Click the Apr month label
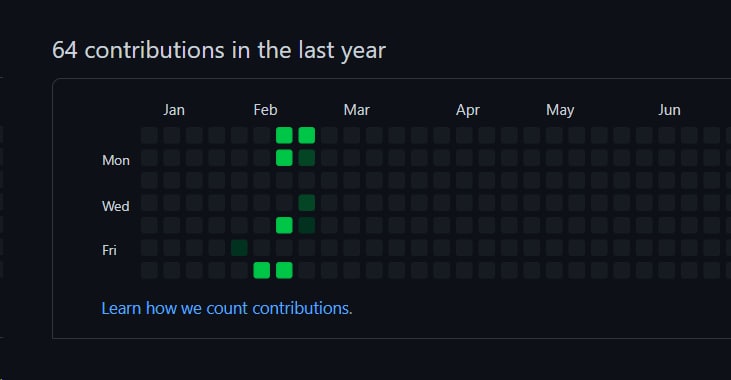The width and height of the screenshot is (731, 380). click(x=468, y=111)
